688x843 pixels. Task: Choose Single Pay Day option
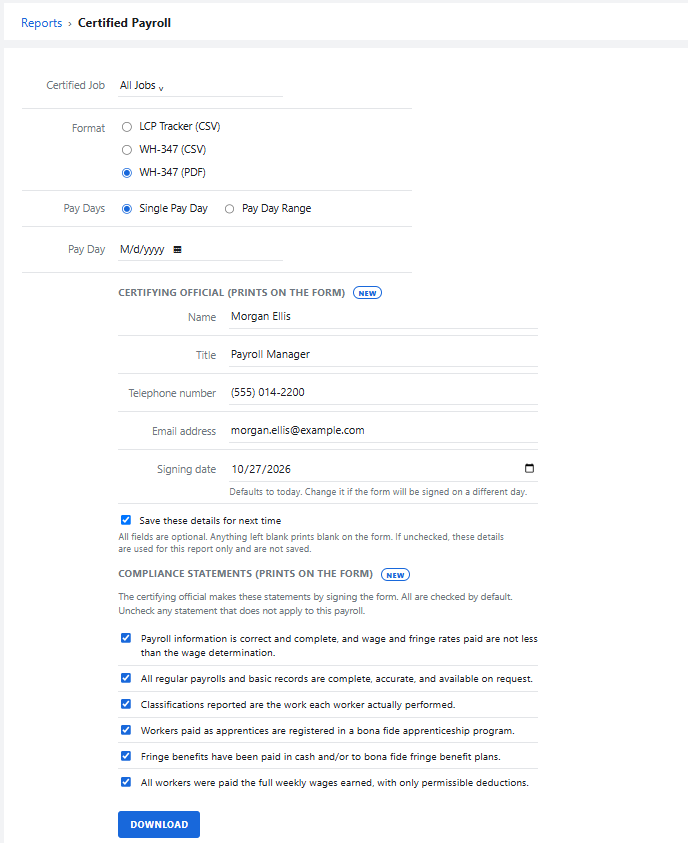[x=127, y=209]
